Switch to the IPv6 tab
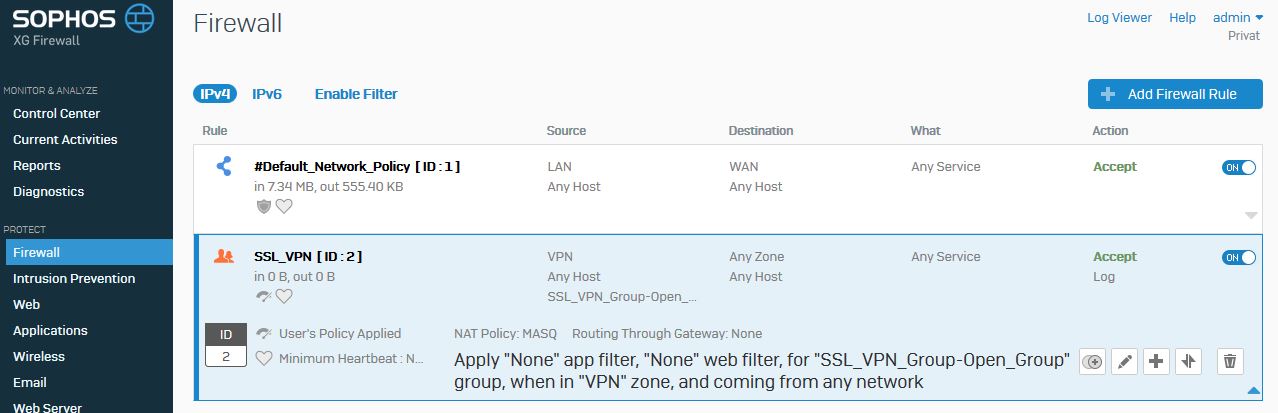Image resolution: width=1278 pixels, height=413 pixels. coord(267,94)
